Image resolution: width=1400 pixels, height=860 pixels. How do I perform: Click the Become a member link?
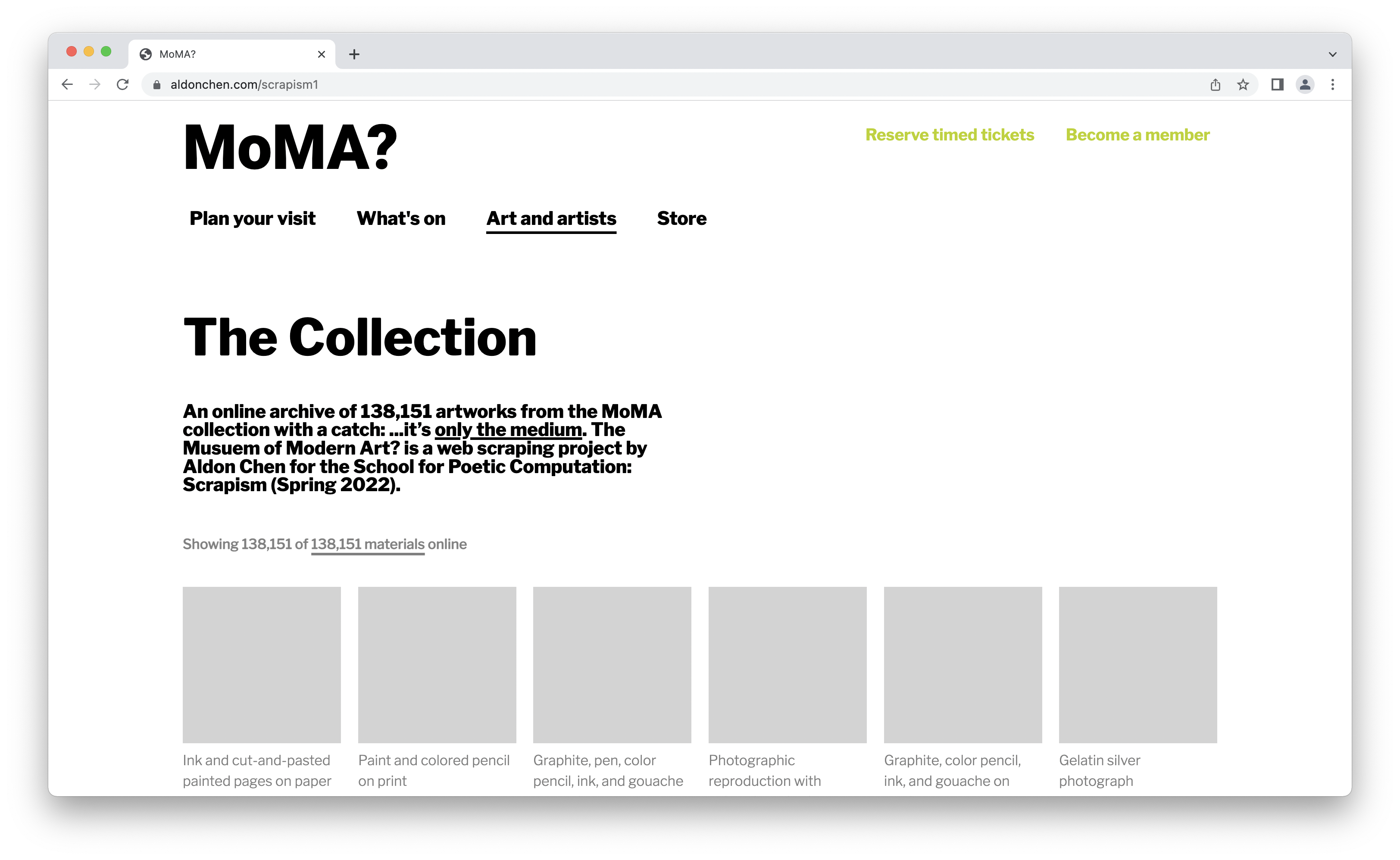(x=1137, y=135)
